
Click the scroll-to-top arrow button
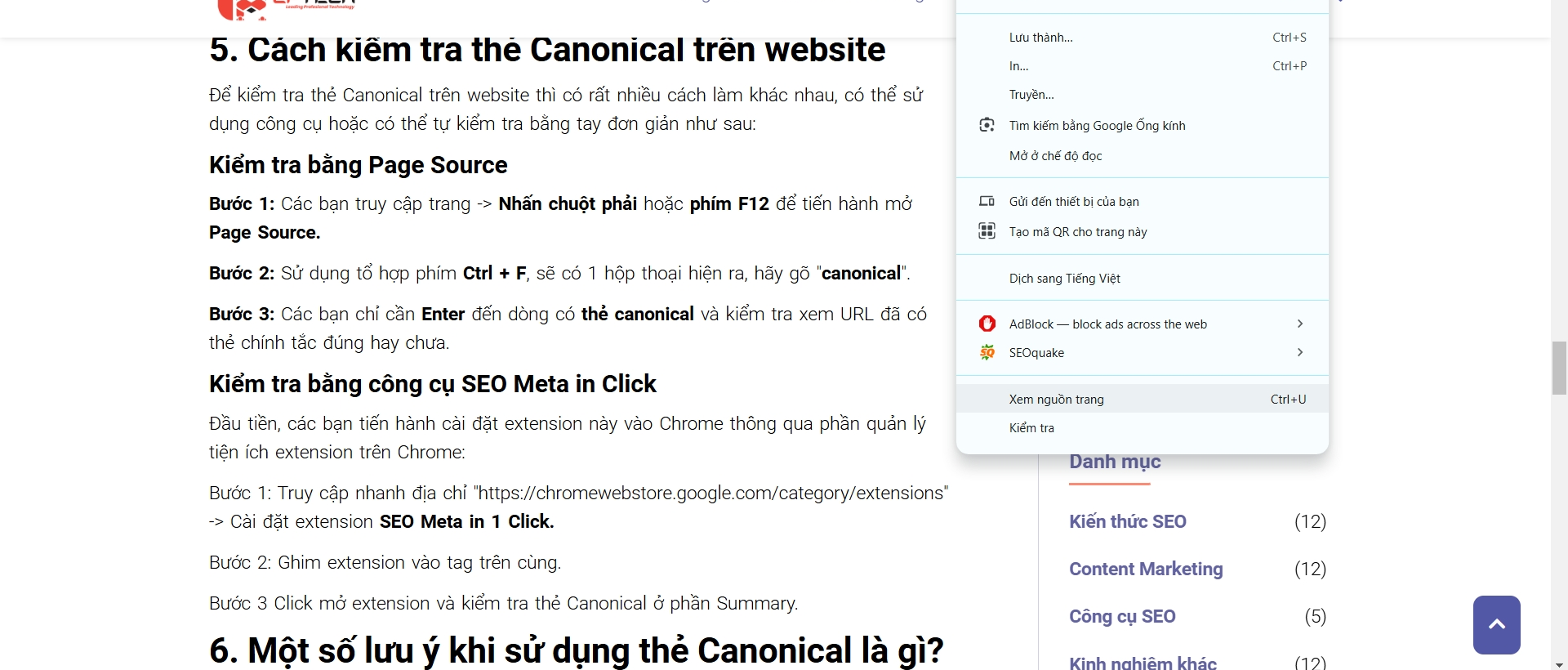pos(1496,625)
